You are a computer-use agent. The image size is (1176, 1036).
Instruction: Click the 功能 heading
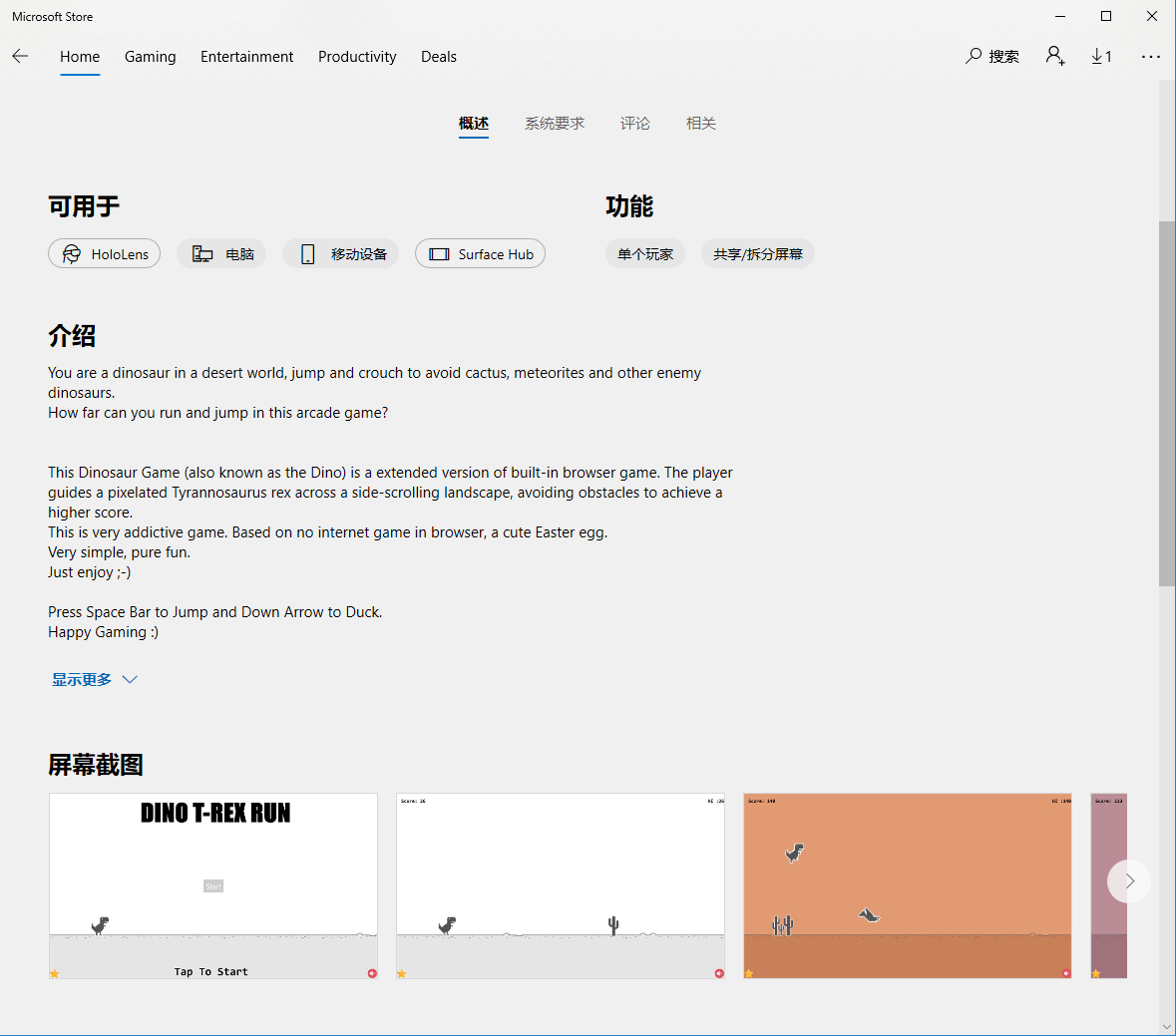click(629, 205)
